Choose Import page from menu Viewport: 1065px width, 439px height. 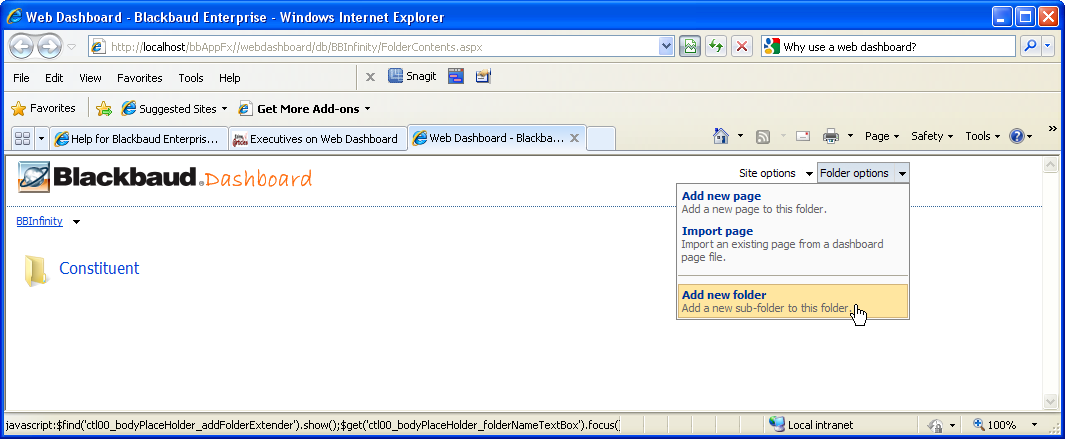793,245
